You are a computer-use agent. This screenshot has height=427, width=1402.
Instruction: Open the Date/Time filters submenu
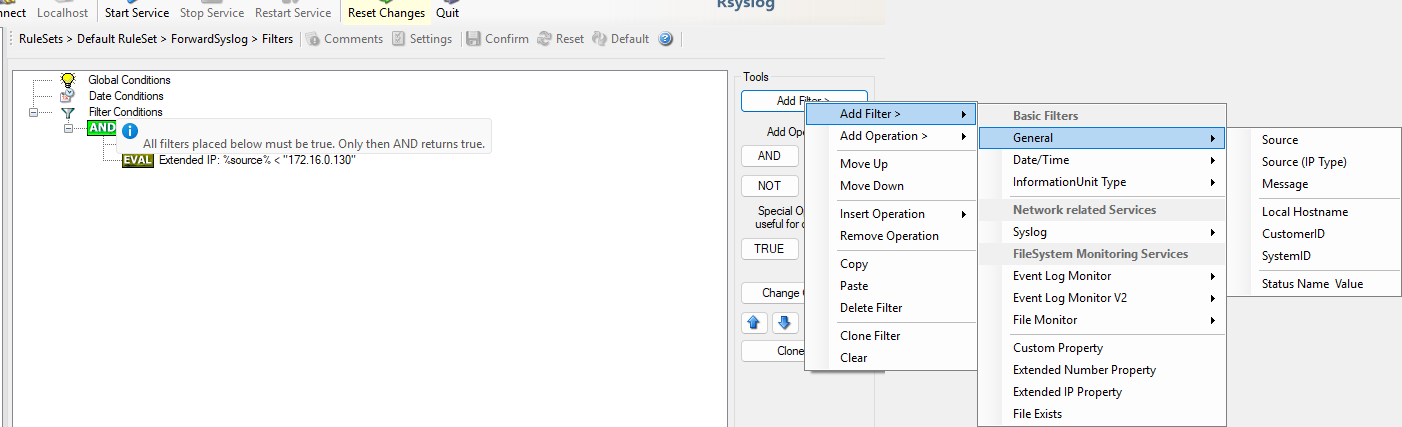click(x=1102, y=160)
